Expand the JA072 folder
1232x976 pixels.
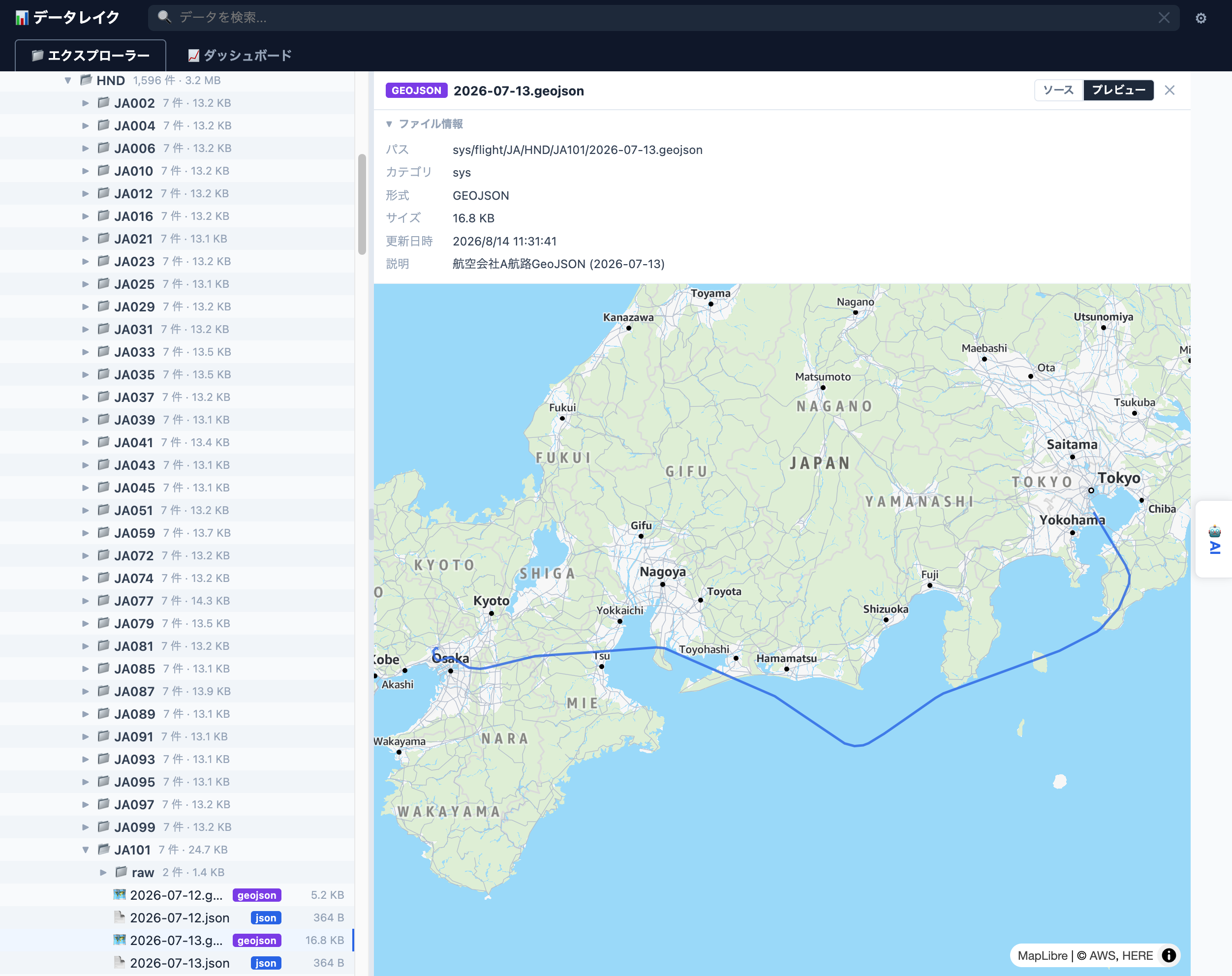coord(85,555)
